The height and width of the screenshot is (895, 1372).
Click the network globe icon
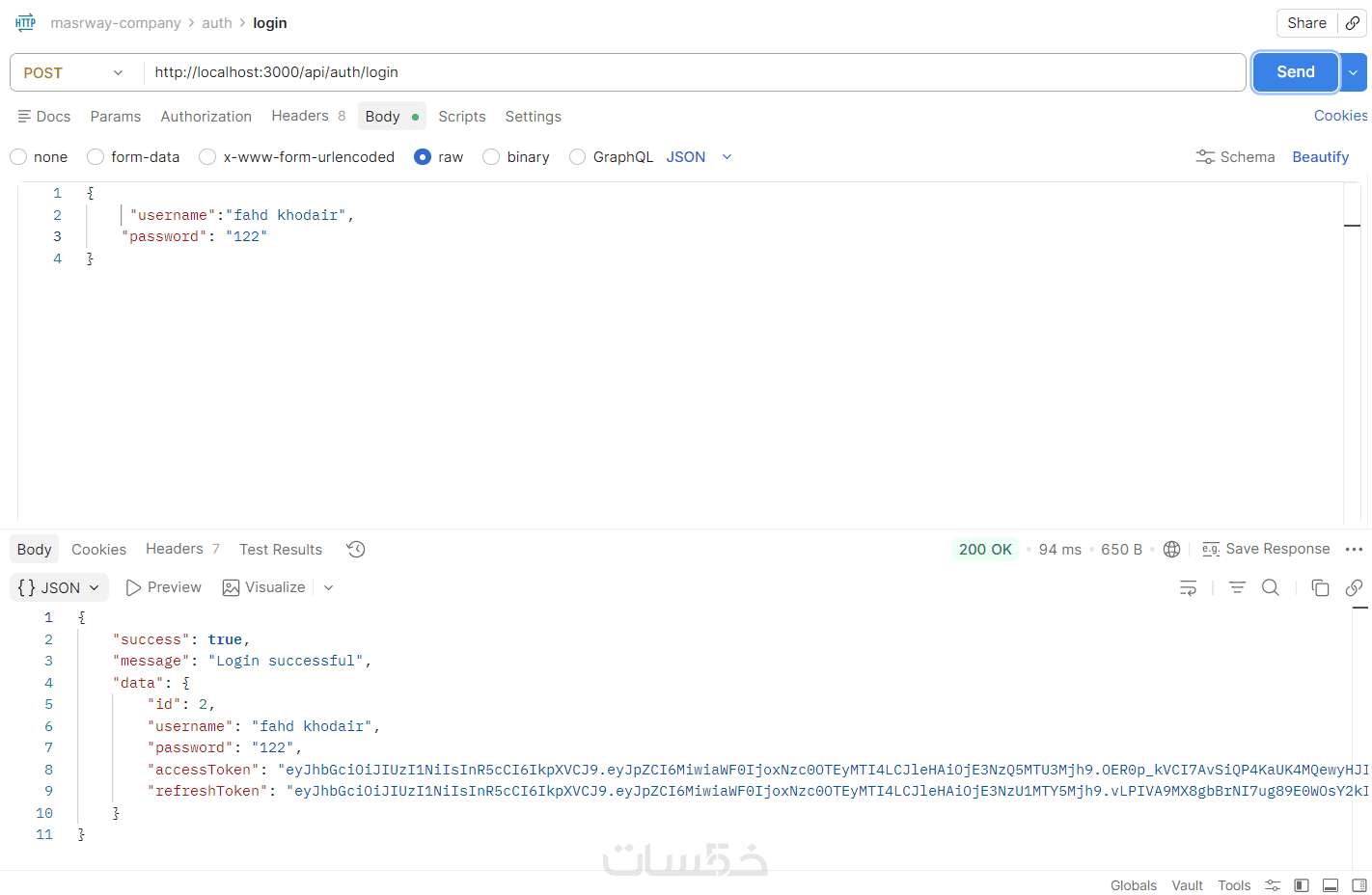click(x=1171, y=549)
